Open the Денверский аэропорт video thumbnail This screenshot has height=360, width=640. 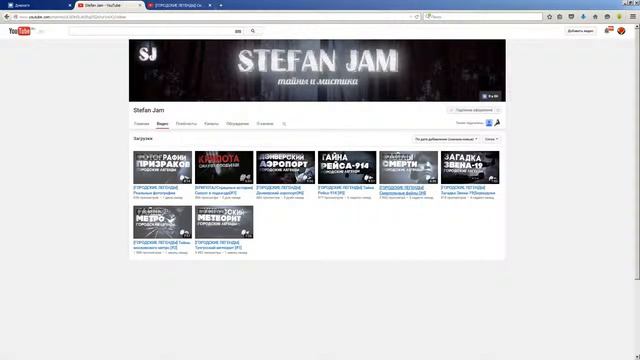pyautogui.click(x=286, y=167)
